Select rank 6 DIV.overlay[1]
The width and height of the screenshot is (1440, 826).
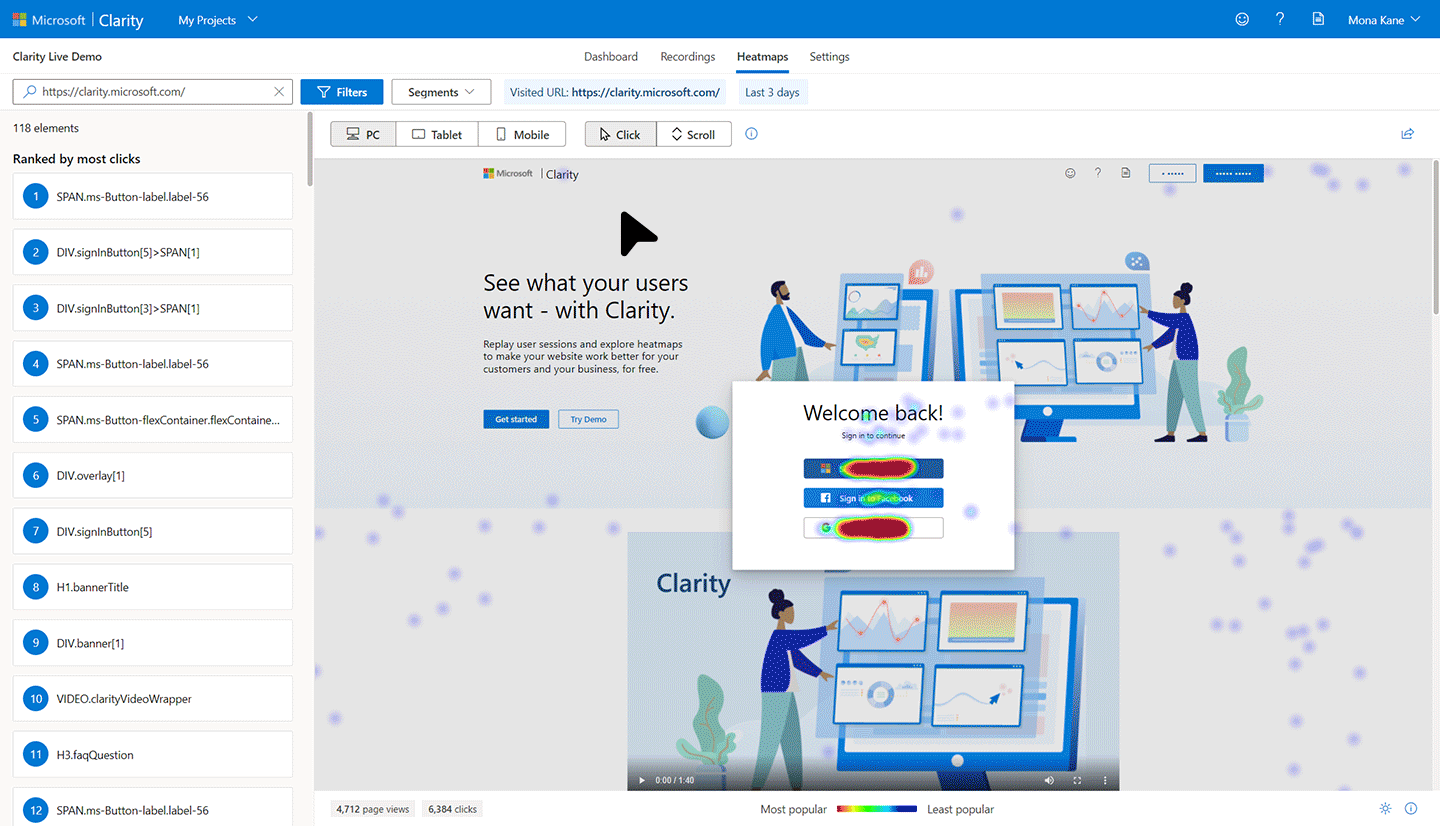tap(153, 476)
